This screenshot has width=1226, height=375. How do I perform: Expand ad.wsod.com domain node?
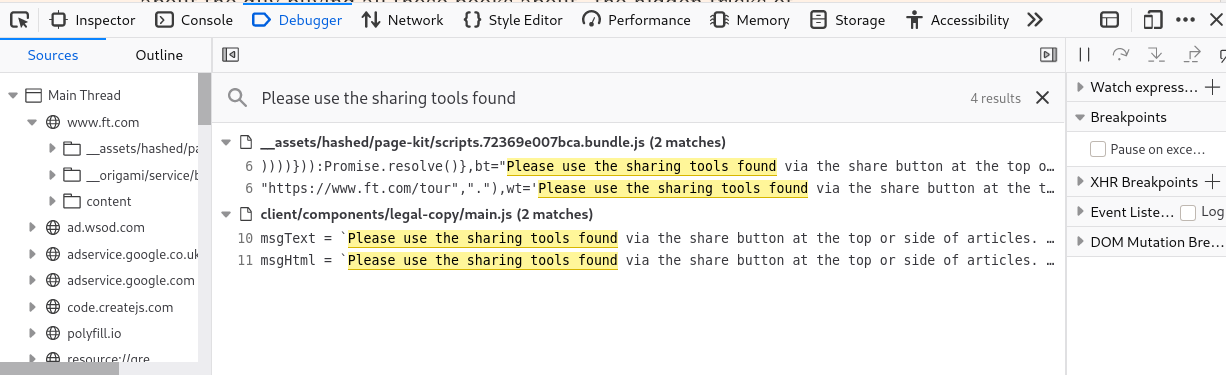[33, 228]
